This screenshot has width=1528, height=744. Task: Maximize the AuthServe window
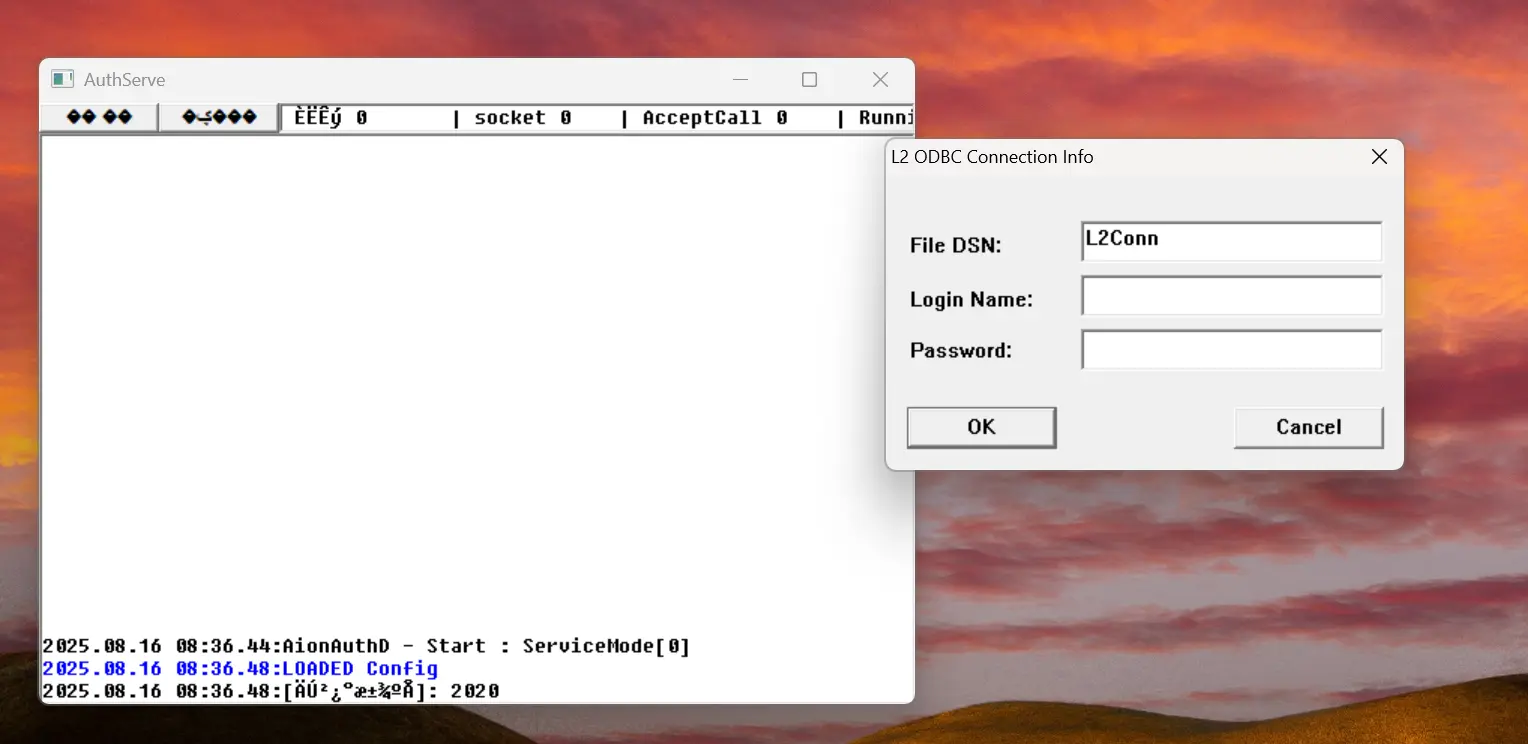pyautogui.click(x=810, y=79)
